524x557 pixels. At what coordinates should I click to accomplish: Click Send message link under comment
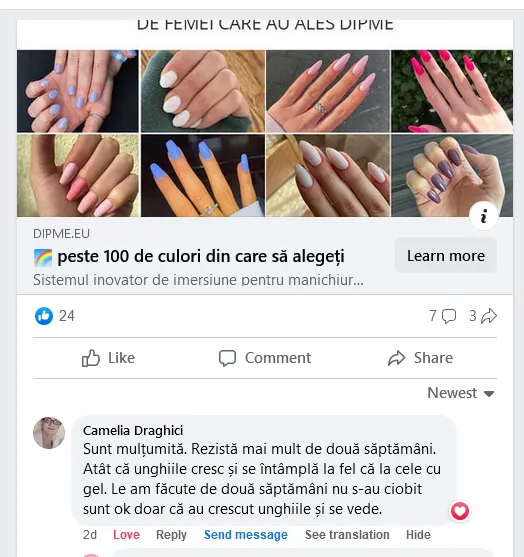tap(246, 535)
